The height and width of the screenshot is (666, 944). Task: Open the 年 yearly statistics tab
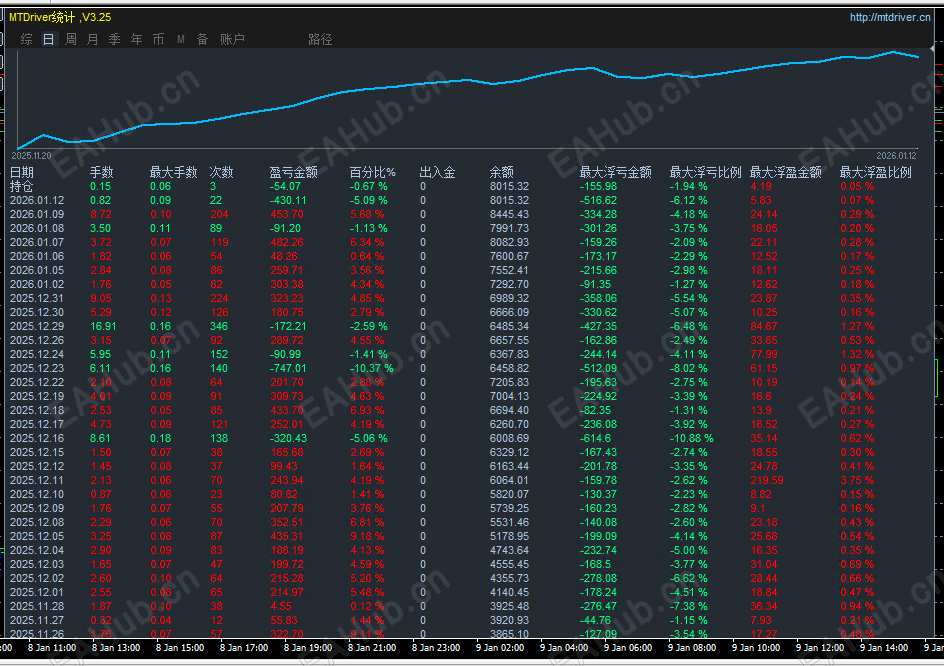tap(137, 39)
